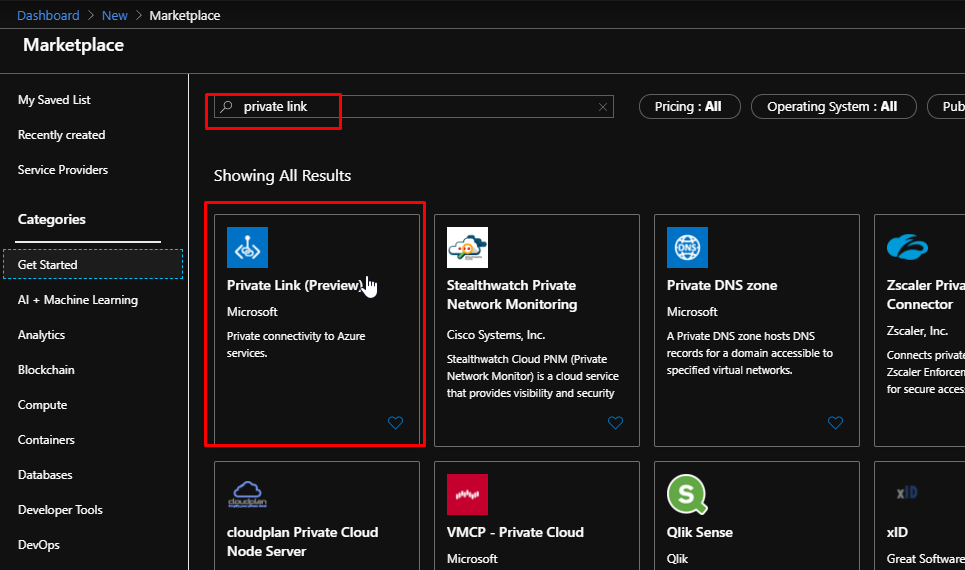The height and width of the screenshot is (570, 965).
Task: Open the Private DNS zone title
Action: click(722, 286)
